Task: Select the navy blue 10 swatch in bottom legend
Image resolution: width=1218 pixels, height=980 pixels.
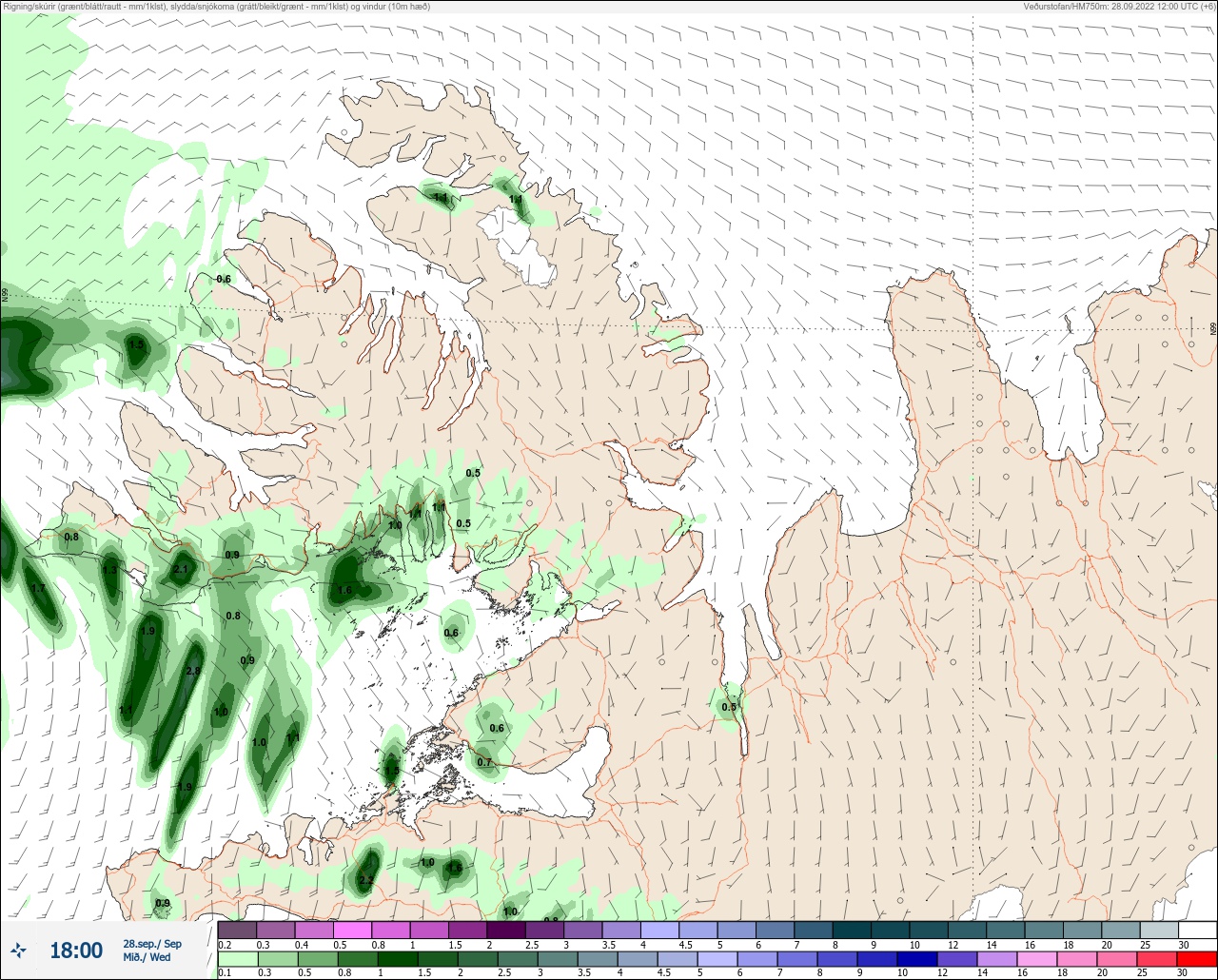Action: (x=917, y=958)
